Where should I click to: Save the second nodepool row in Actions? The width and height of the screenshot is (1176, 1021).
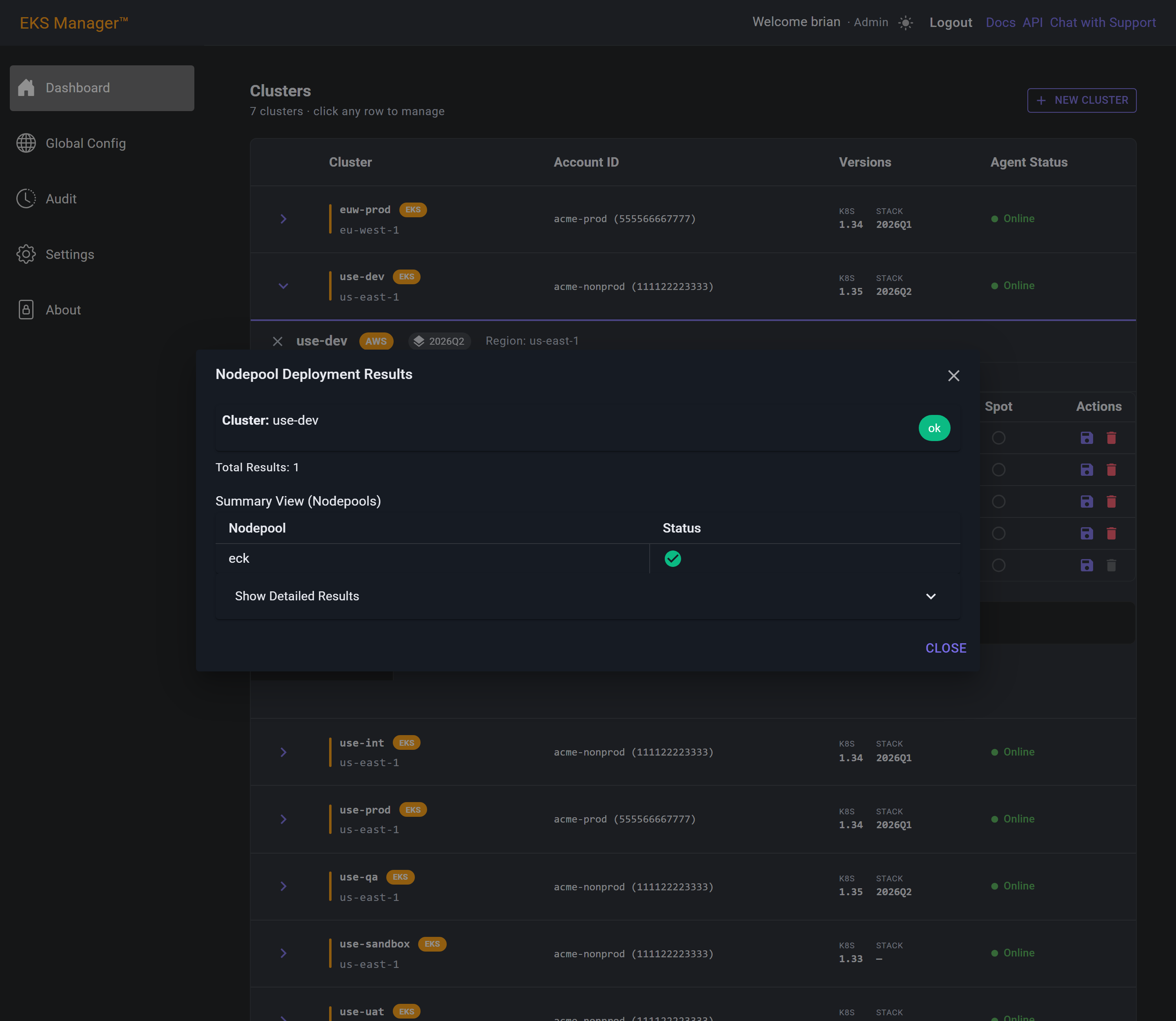coord(1087,470)
